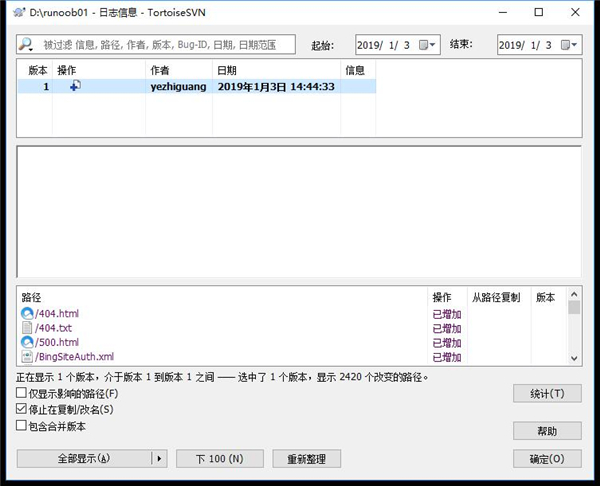Click the added-action icon in revision 1 row
600x486 pixels.
click(75, 87)
